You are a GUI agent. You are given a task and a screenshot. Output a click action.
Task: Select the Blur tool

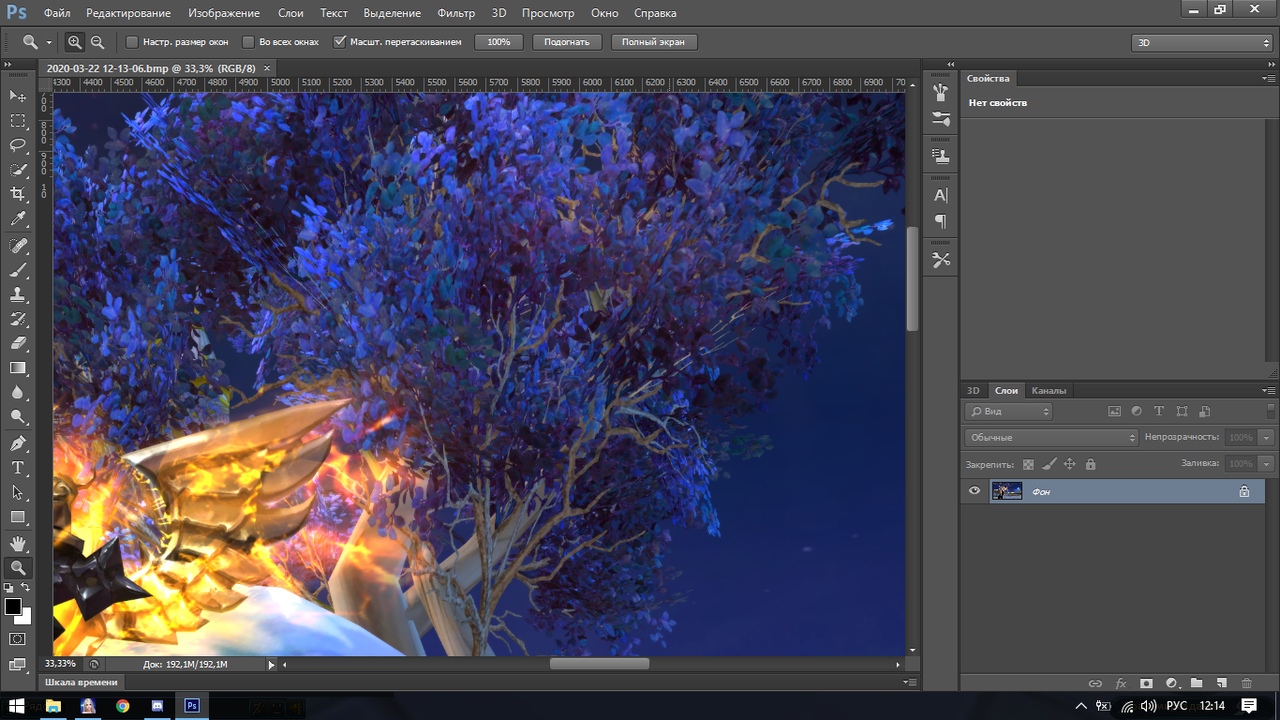pos(18,393)
